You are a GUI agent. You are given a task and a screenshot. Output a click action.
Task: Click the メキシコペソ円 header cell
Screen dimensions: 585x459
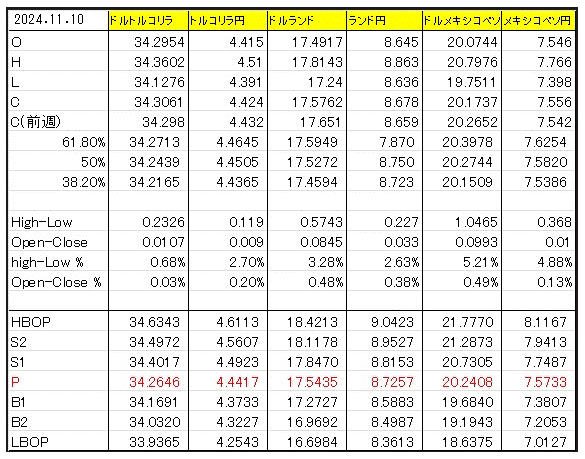tap(538, 21)
